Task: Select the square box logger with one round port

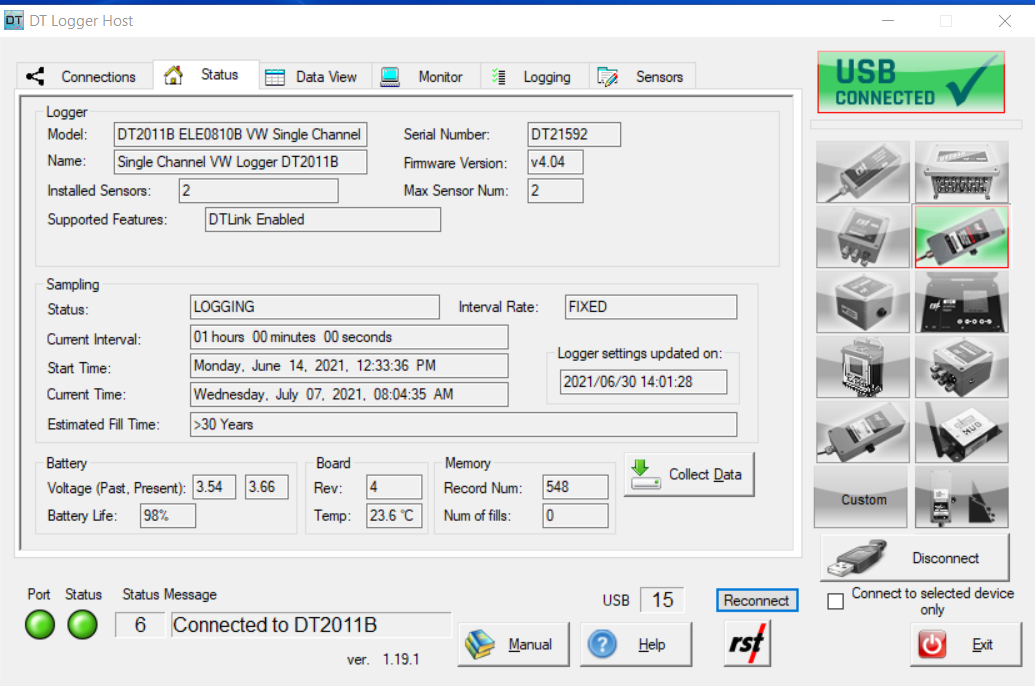Action: pos(863,302)
